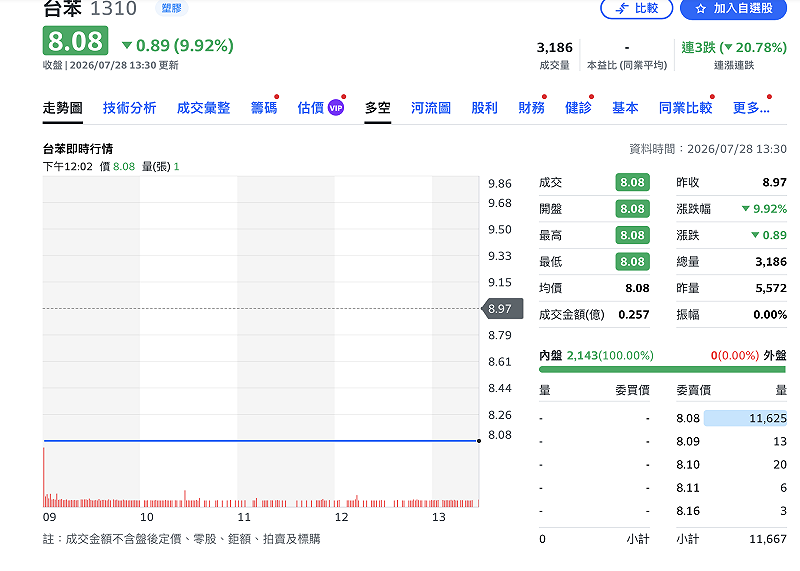Open the 基本 tab
800x571 pixels.
point(625,108)
